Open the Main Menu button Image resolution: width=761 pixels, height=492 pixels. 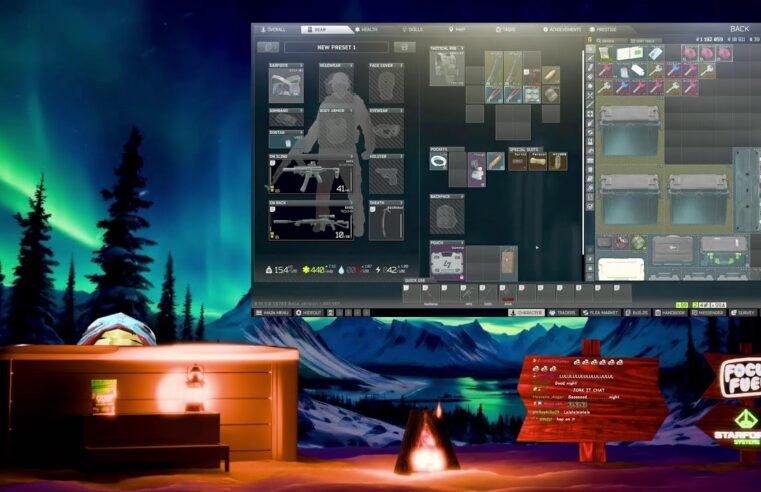(x=272, y=313)
